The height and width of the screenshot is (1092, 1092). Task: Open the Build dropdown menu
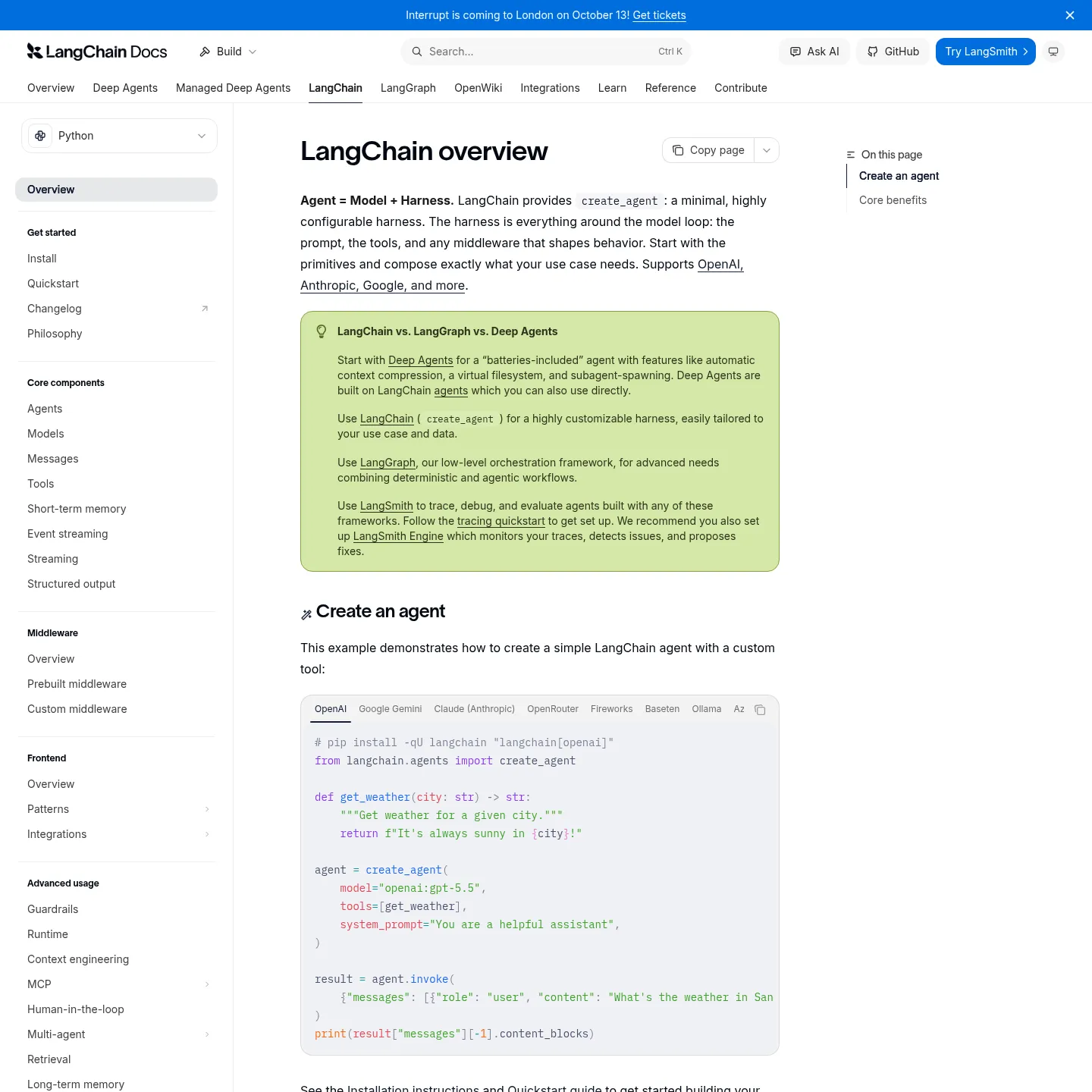click(228, 52)
